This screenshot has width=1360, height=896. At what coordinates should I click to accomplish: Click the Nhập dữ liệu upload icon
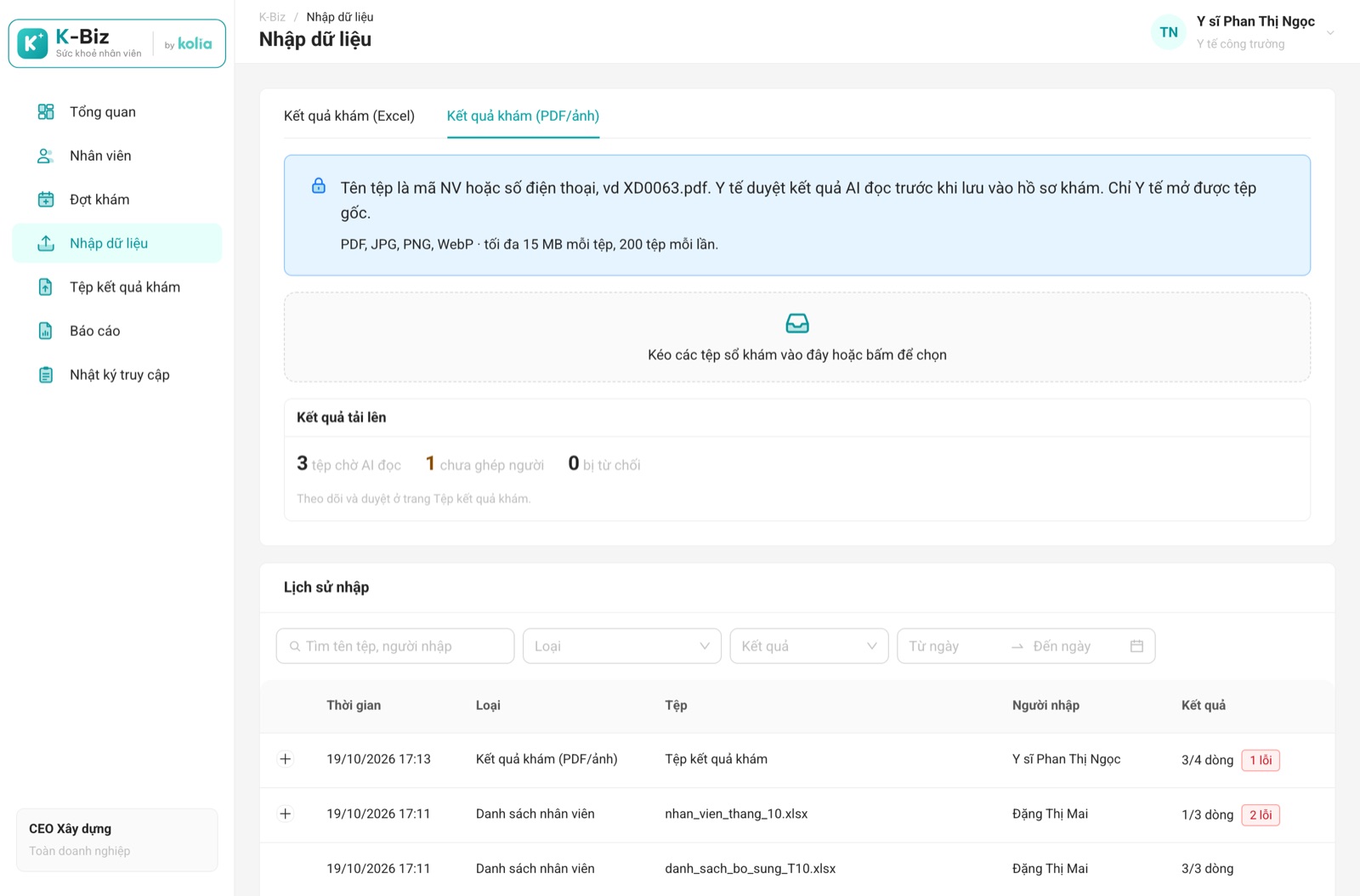[46, 243]
